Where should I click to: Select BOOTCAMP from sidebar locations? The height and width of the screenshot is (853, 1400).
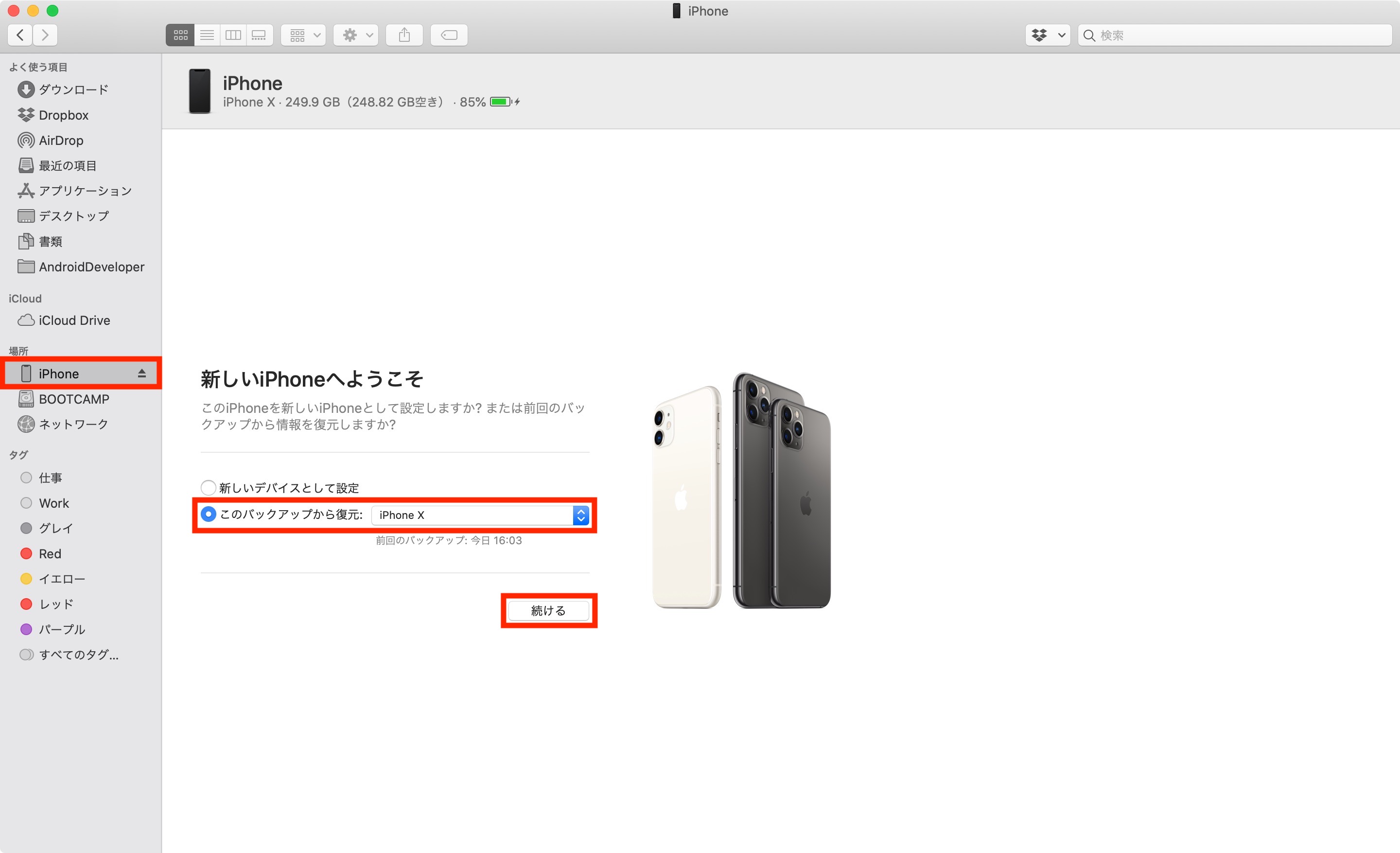tap(75, 398)
